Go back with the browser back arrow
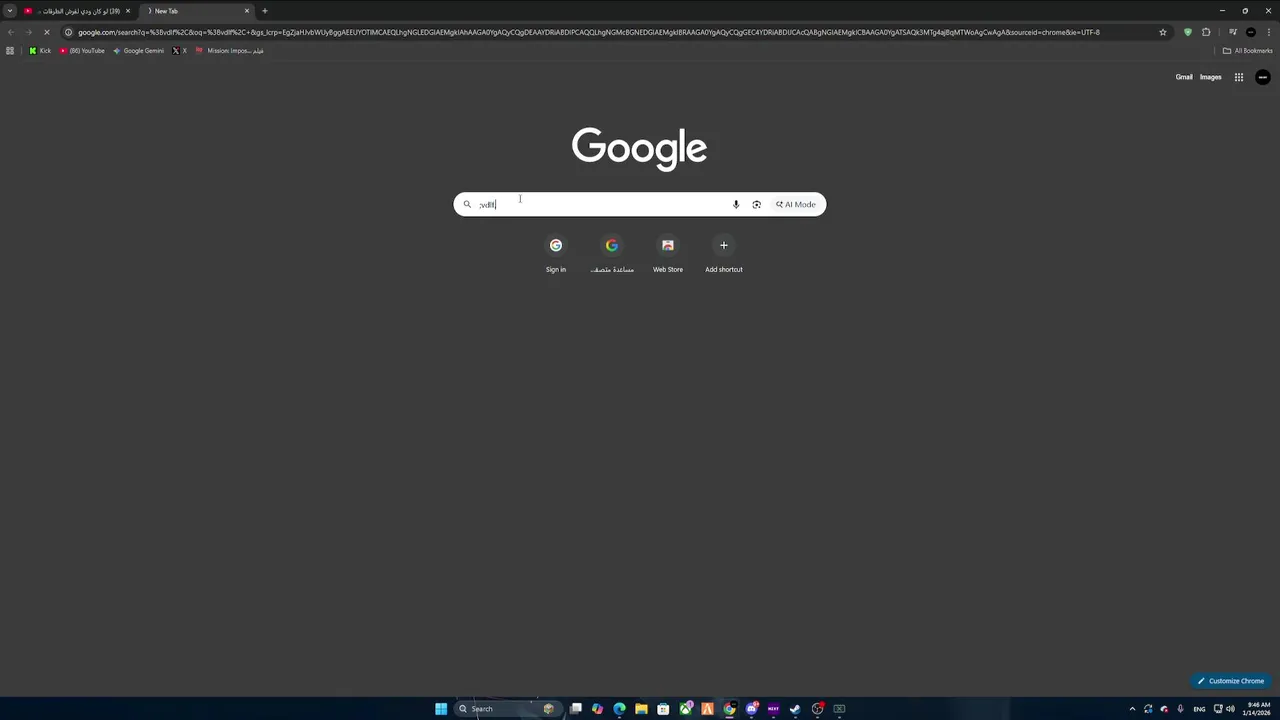The height and width of the screenshot is (720, 1280). 11,32
